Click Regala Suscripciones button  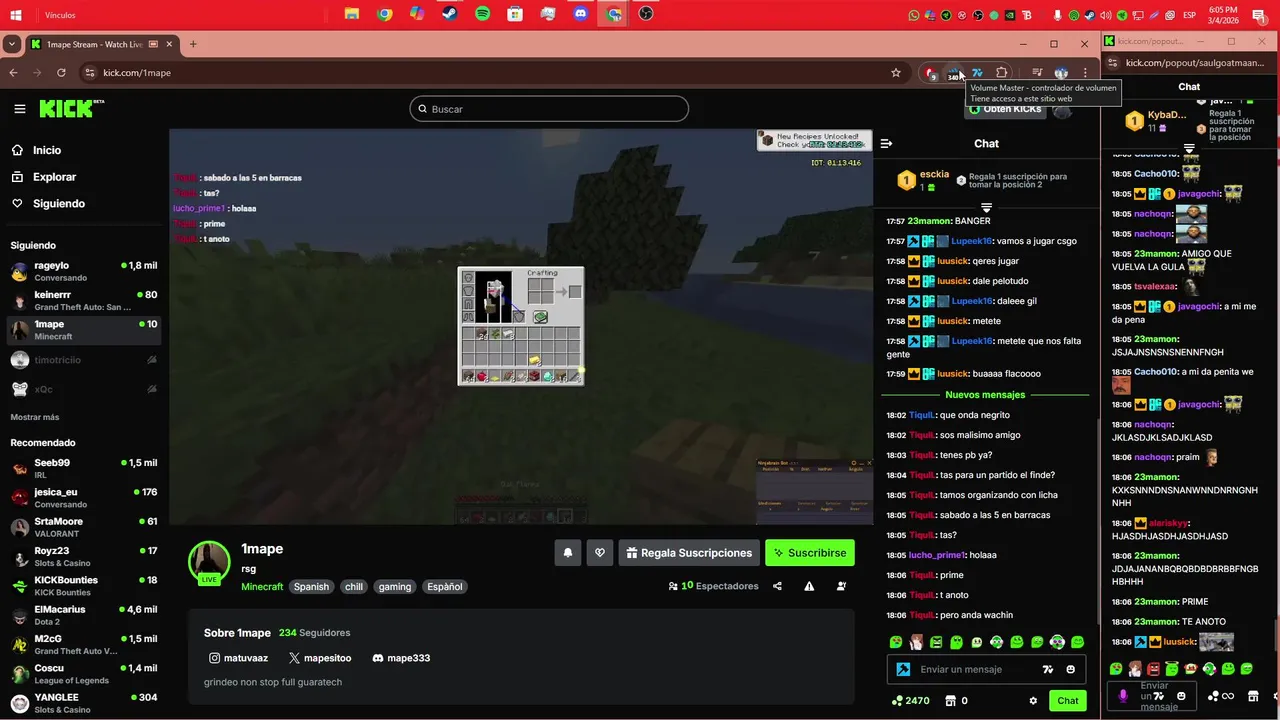(x=689, y=553)
